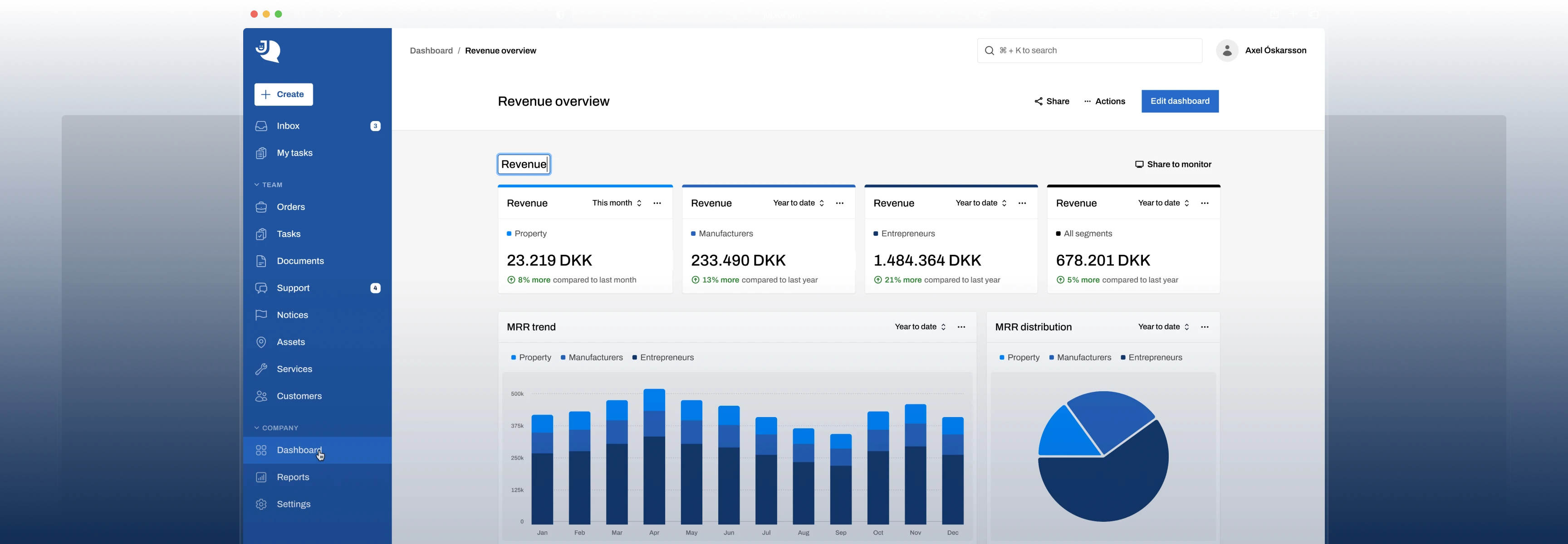Collapse the TEAM sidebar section
This screenshot has width=1568, height=544.
(x=269, y=185)
